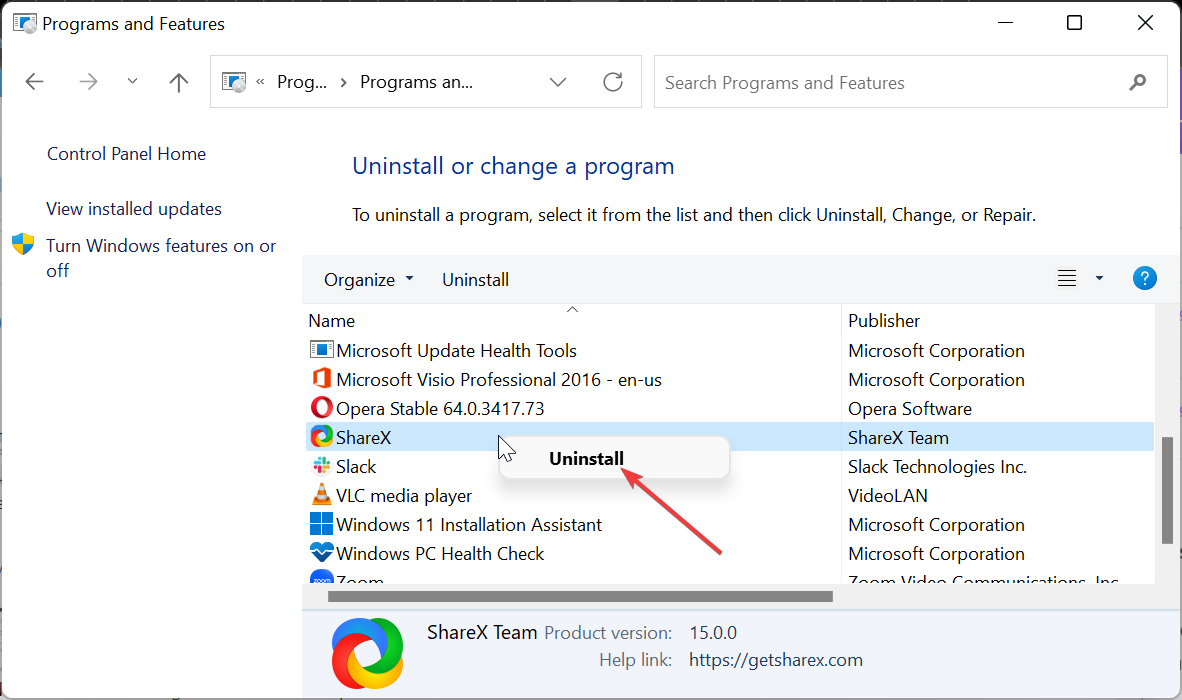The image size is (1182, 700).
Task: Open View installed updates link
Action: pos(134,209)
